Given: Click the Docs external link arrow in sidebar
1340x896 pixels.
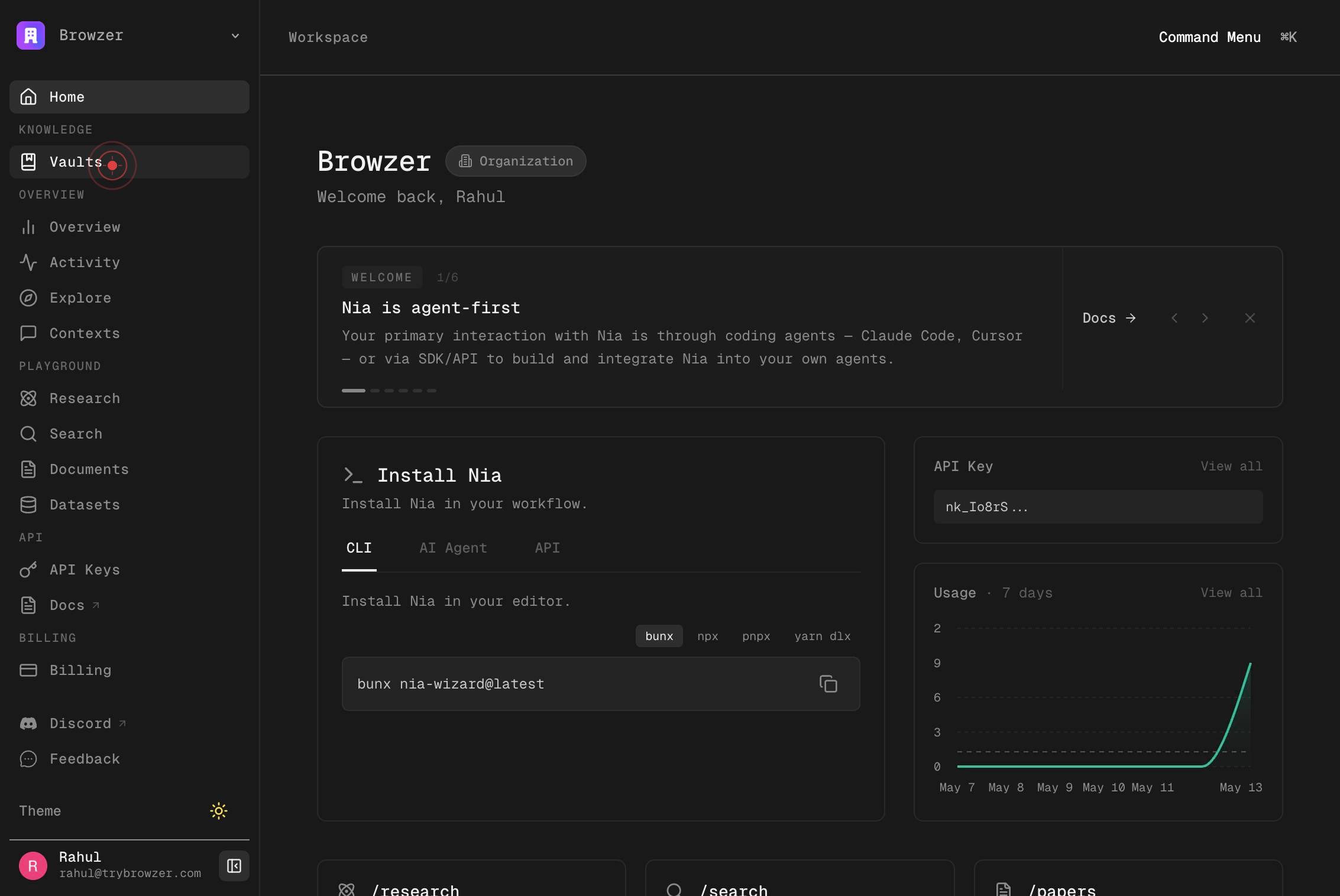Looking at the screenshot, I should coord(96,605).
